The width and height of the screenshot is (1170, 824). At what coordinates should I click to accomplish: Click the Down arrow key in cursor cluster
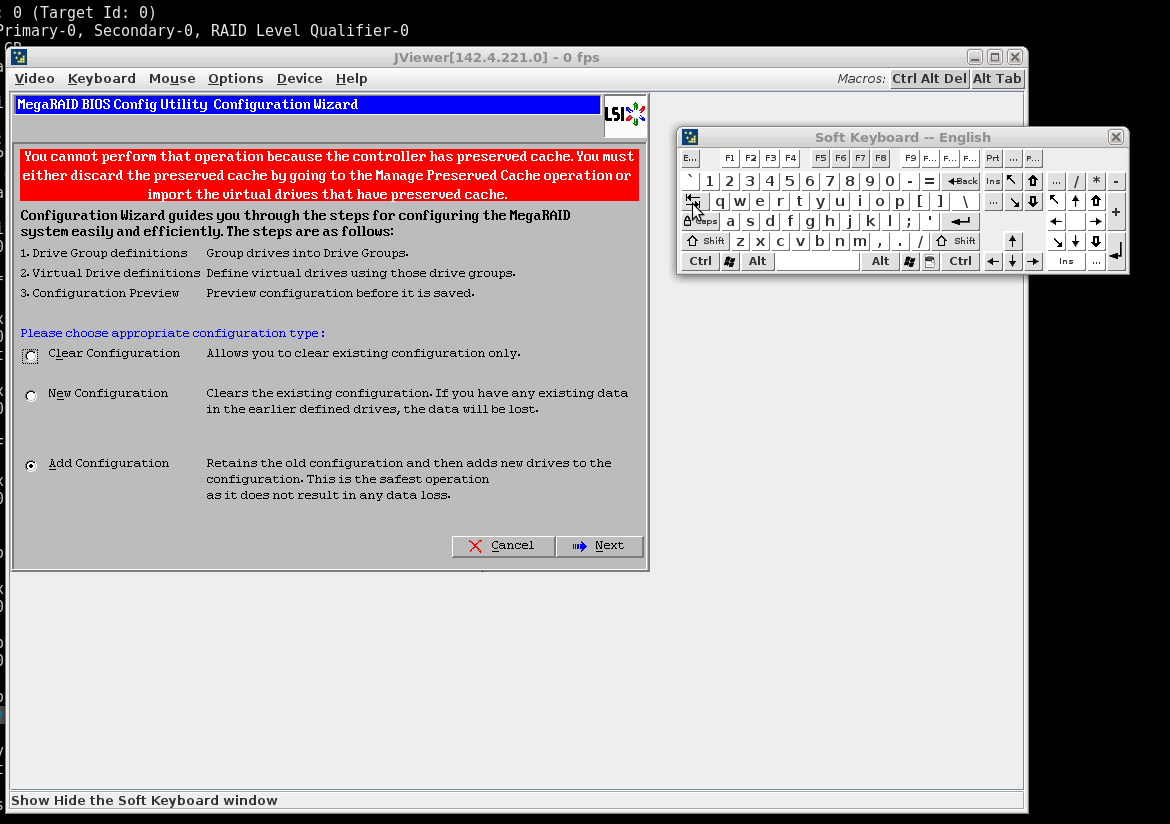click(1013, 261)
